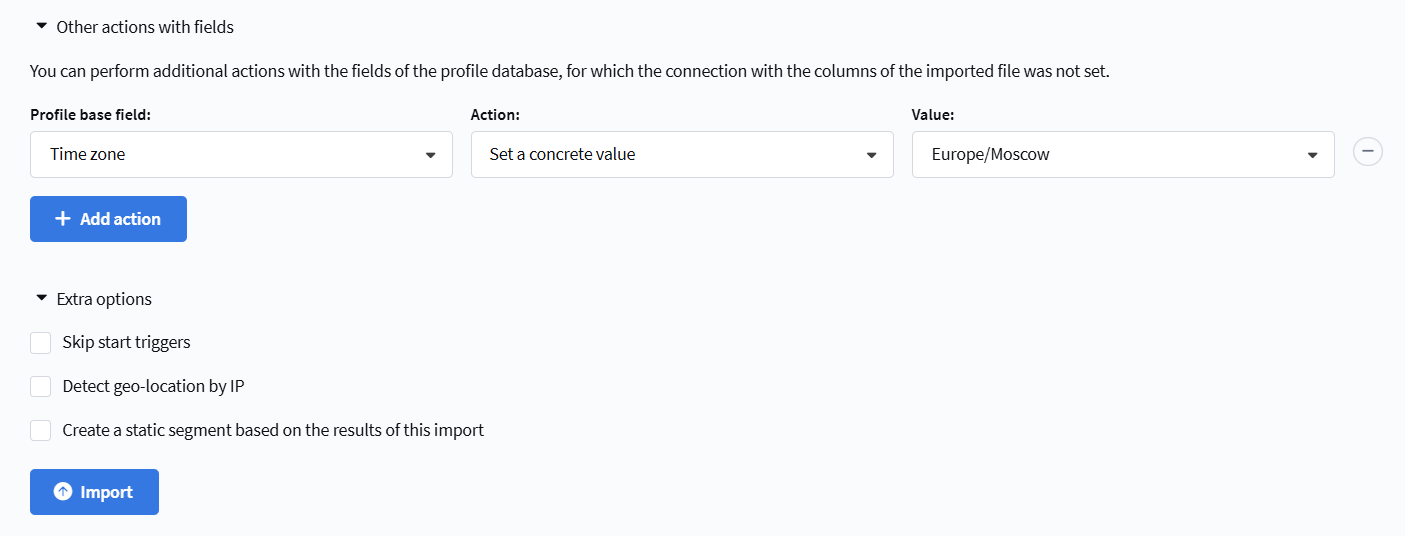Click the 'Profile base field:' label
This screenshot has width=1405, height=536.
pos(90,115)
